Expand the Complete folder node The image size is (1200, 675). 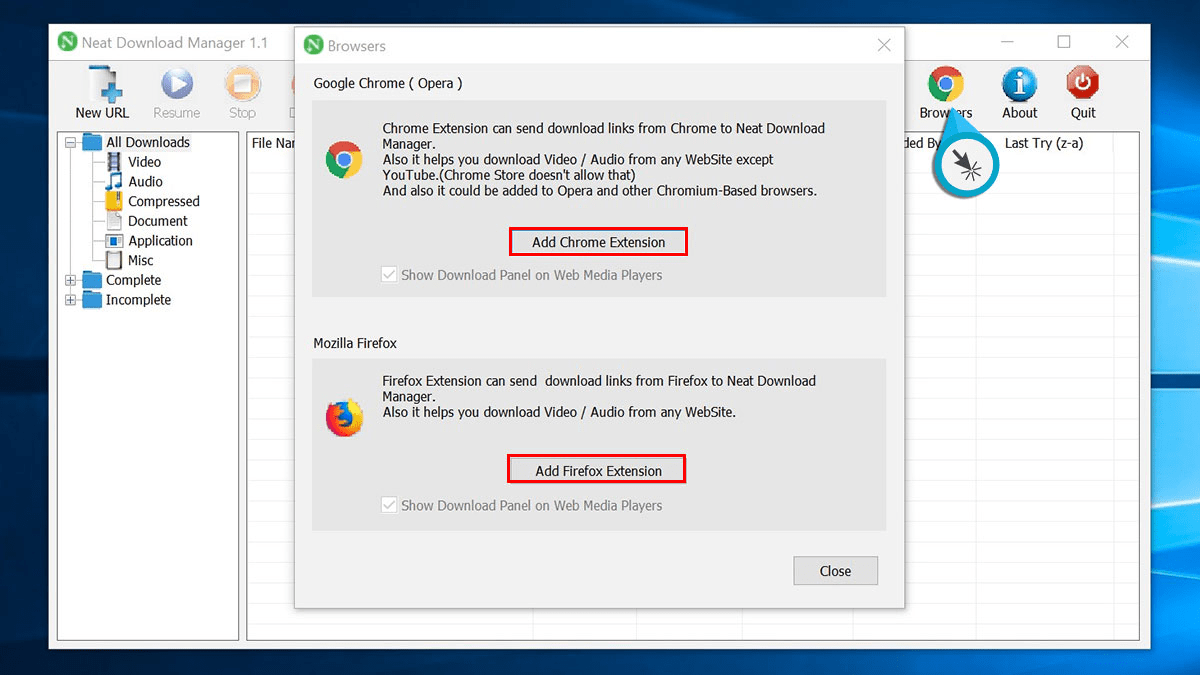[x=71, y=281]
